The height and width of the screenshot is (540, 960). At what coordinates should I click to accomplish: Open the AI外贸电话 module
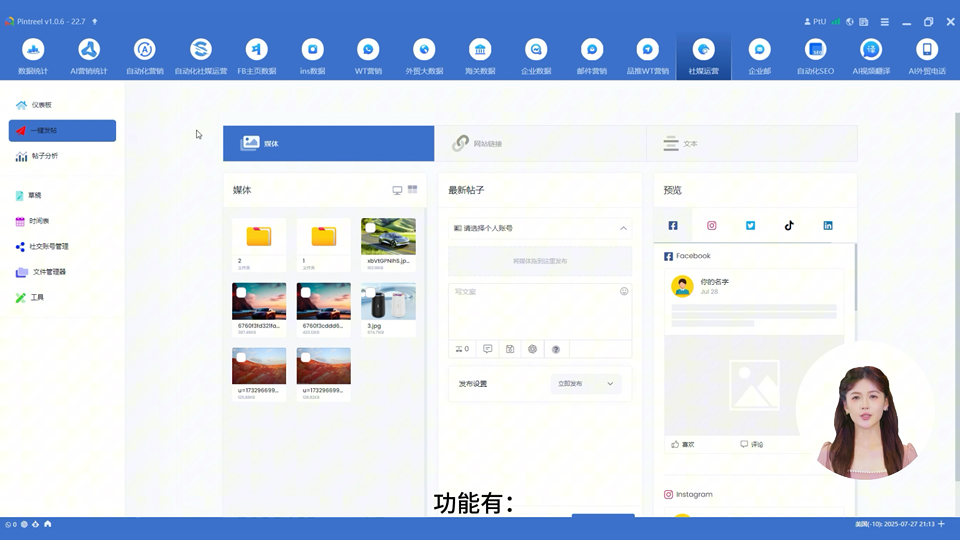tap(927, 56)
